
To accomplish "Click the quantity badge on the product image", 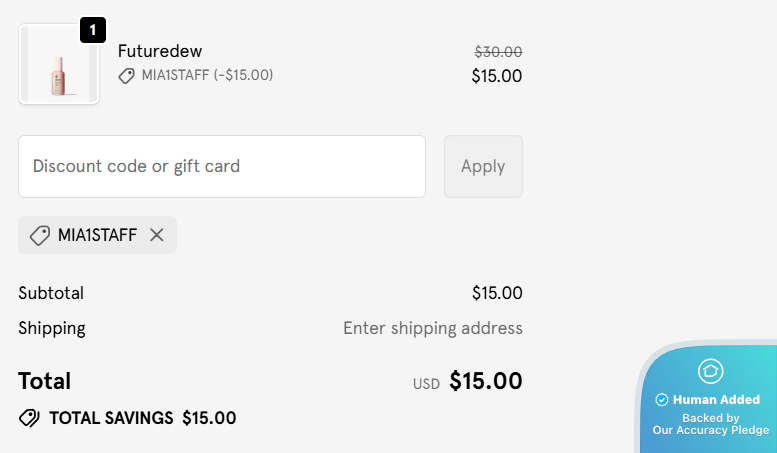I will pyautogui.click(x=93, y=30).
